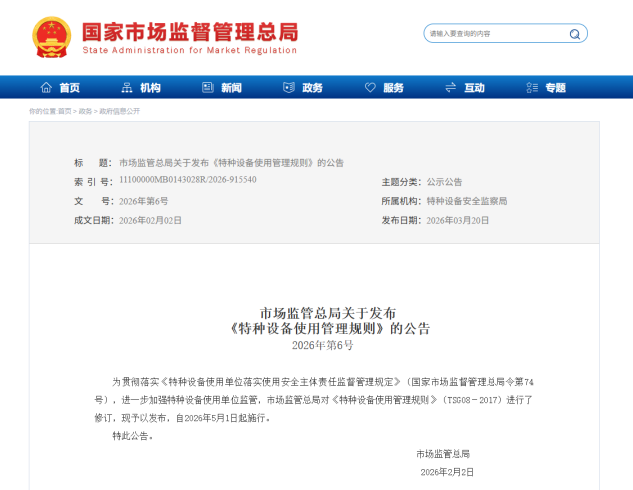This screenshot has height=490, width=633.
Task: Click the national emblem logo
Action: (51, 37)
